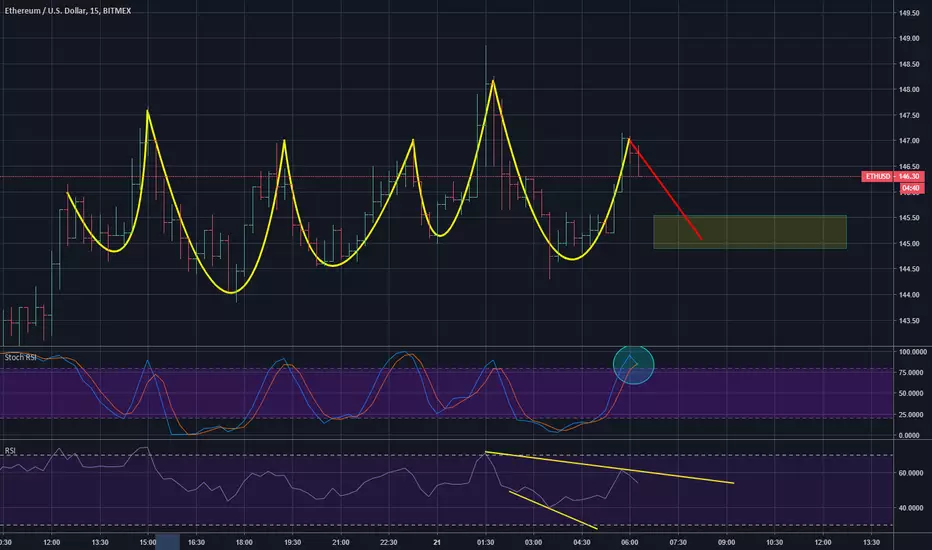Click the 21:00 time axis label
Image resolution: width=932 pixels, height=550 pixels.
pyautogui.click(x=341, y=542)
